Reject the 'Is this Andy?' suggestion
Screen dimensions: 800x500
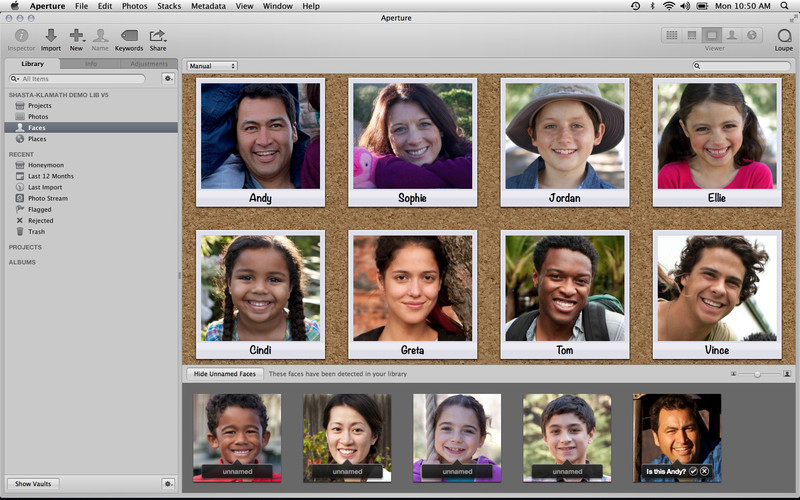[x=705, y=470]
